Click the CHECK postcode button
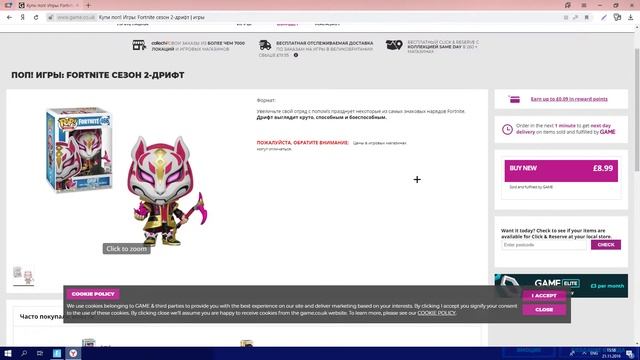The image size is (640, 360). [606, 244]
